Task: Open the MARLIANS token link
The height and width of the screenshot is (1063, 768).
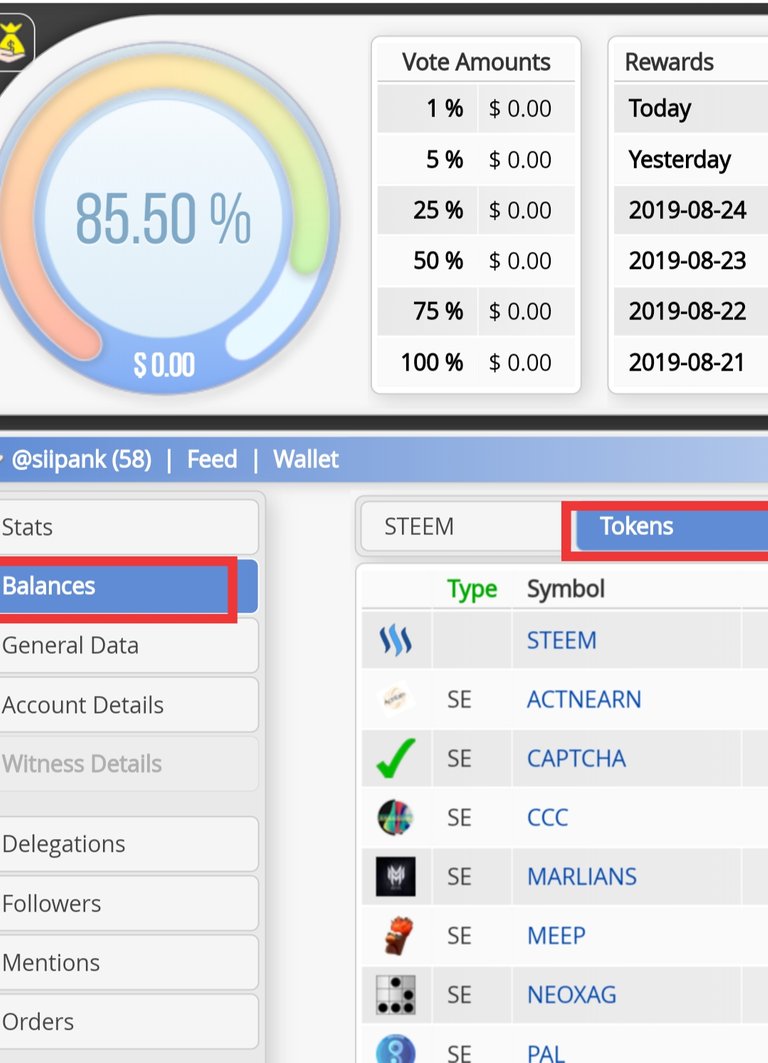Action: (582, 876)
